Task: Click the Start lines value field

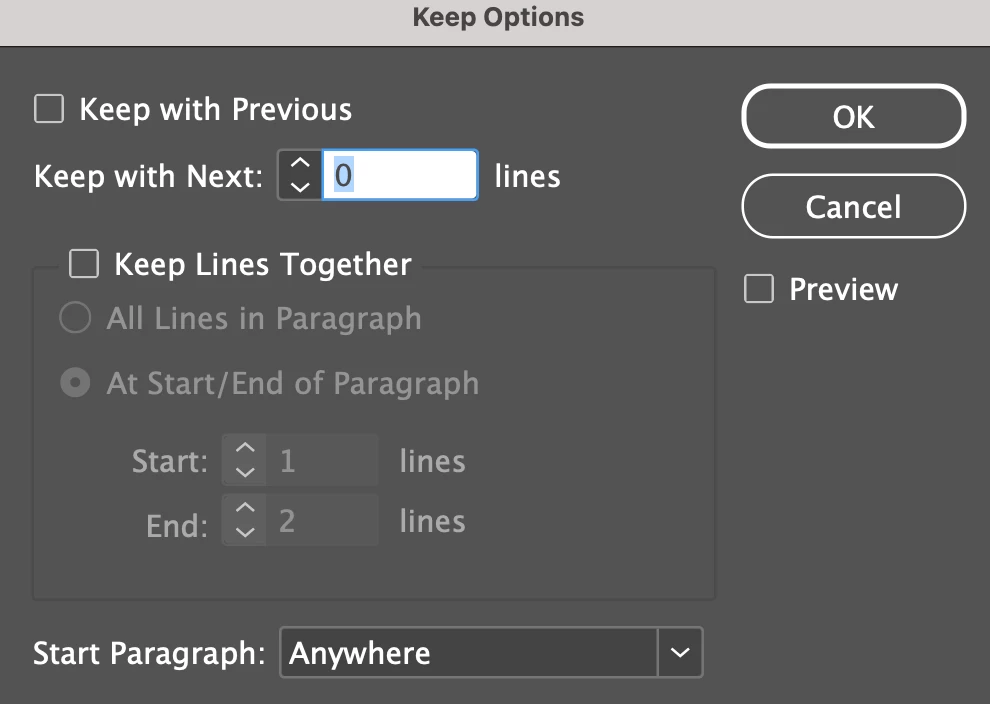Action: (322, 461)
